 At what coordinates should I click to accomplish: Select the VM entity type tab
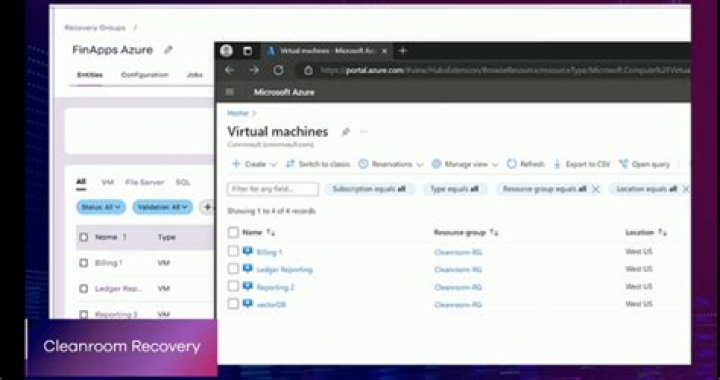coord(107,182)
